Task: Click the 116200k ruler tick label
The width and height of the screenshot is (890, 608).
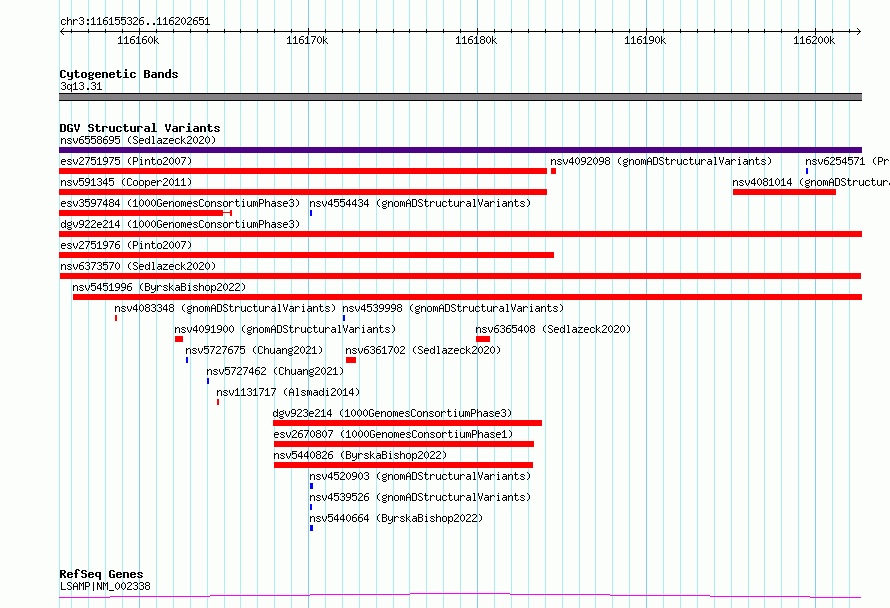Action: tap(814, 40)
